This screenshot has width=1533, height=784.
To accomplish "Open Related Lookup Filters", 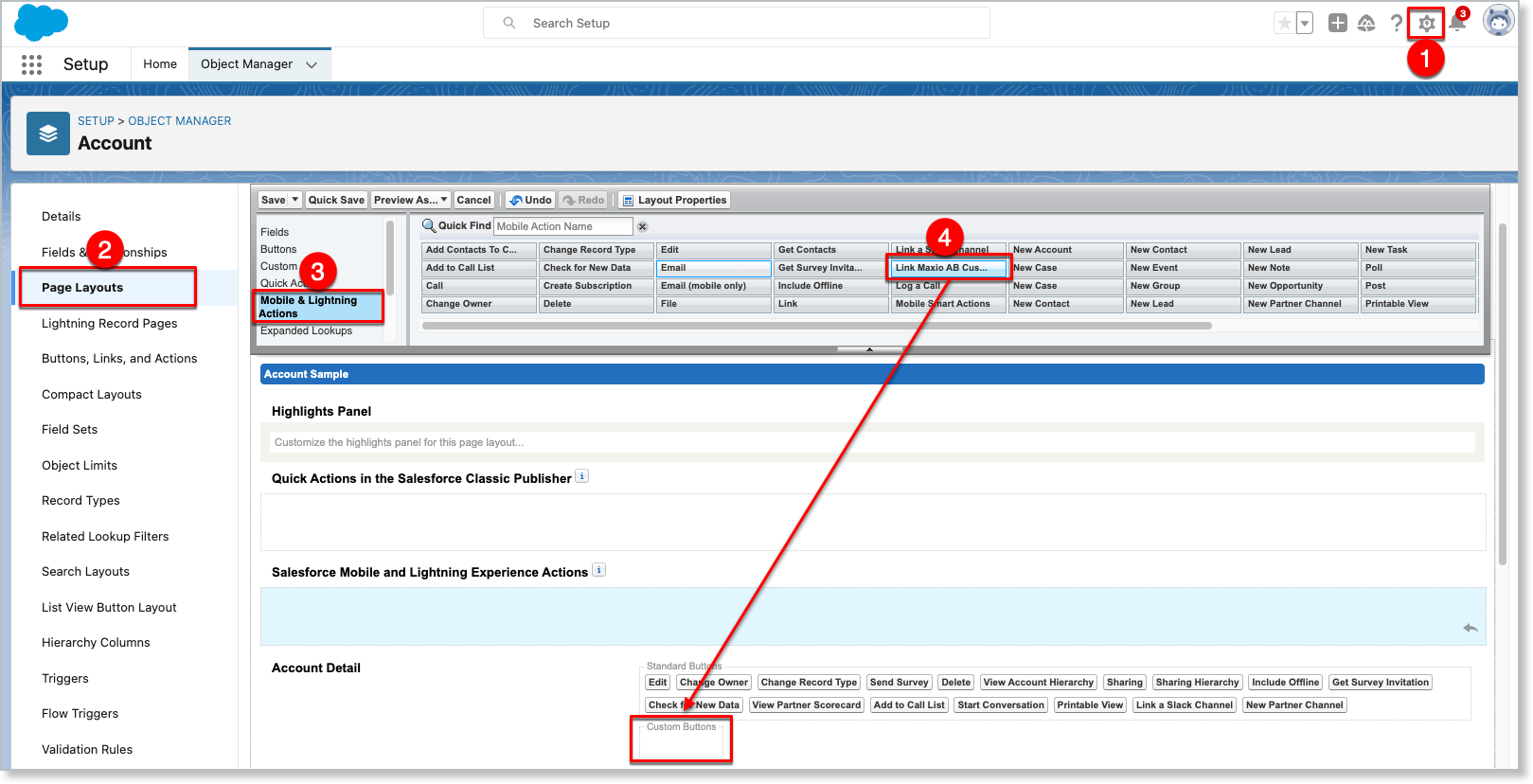I will click(x=105, y=537).
